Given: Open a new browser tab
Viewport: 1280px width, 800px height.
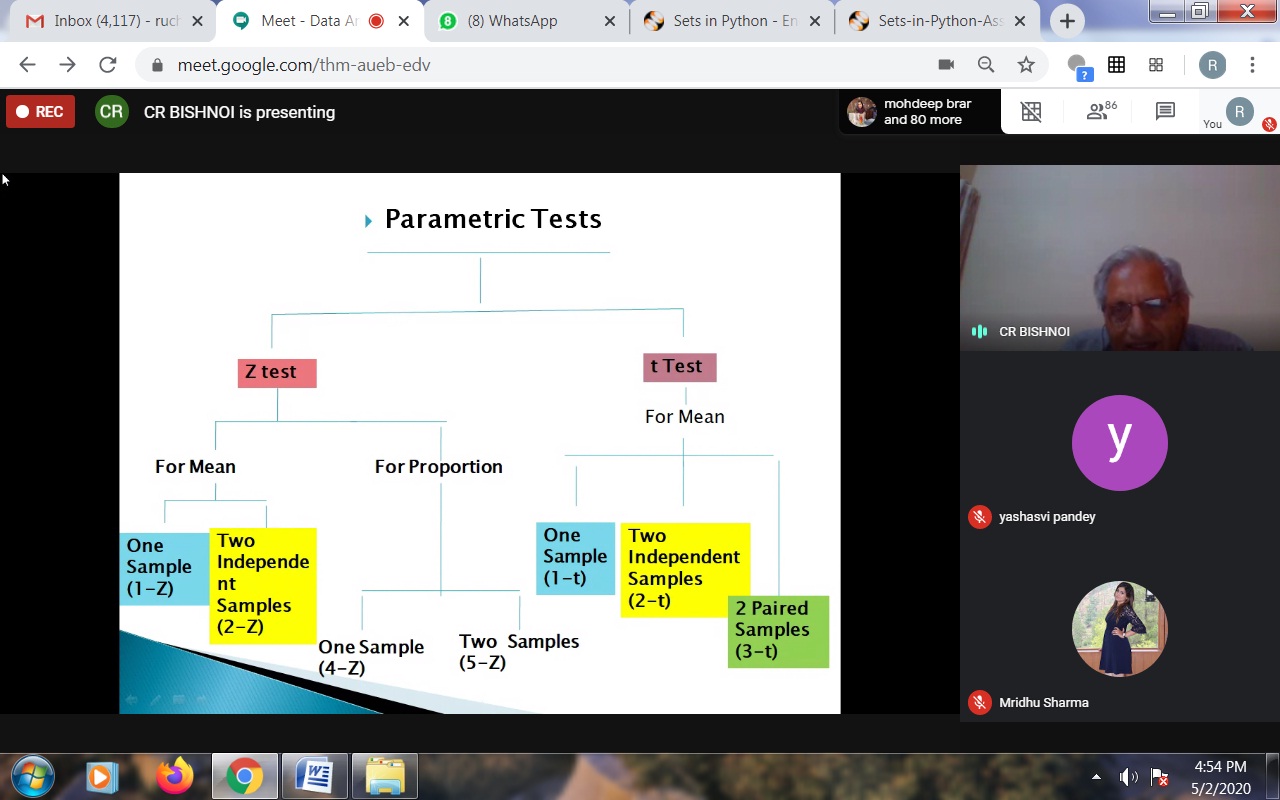Looking at the screenshot, I should tap(1067, 21).
